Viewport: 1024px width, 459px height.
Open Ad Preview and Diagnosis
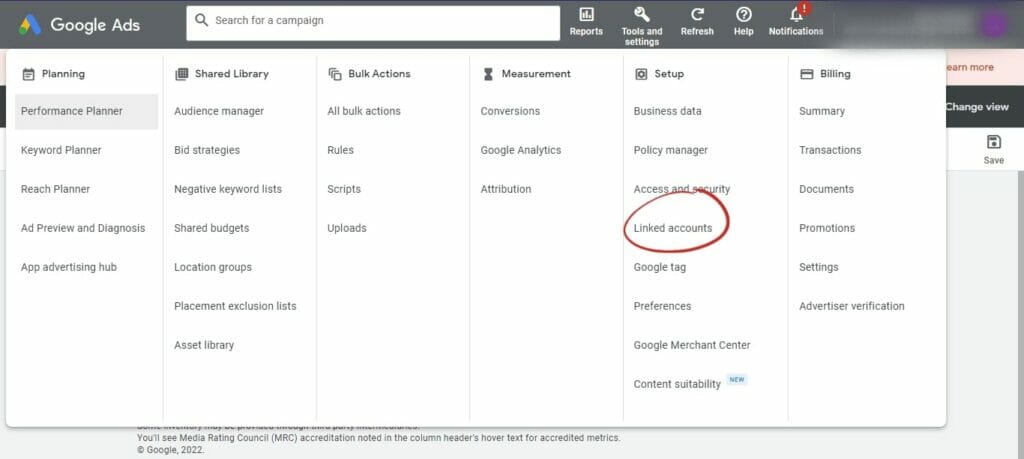(x=83, y=229)
